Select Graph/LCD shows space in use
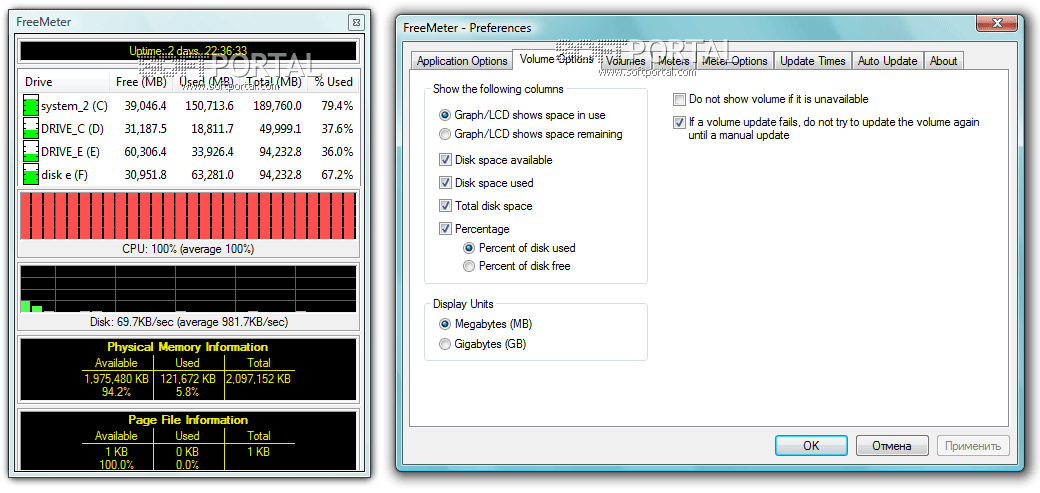Image resolution: width=1040 pixels, height=493 pixels. click(x=444, y=115)
